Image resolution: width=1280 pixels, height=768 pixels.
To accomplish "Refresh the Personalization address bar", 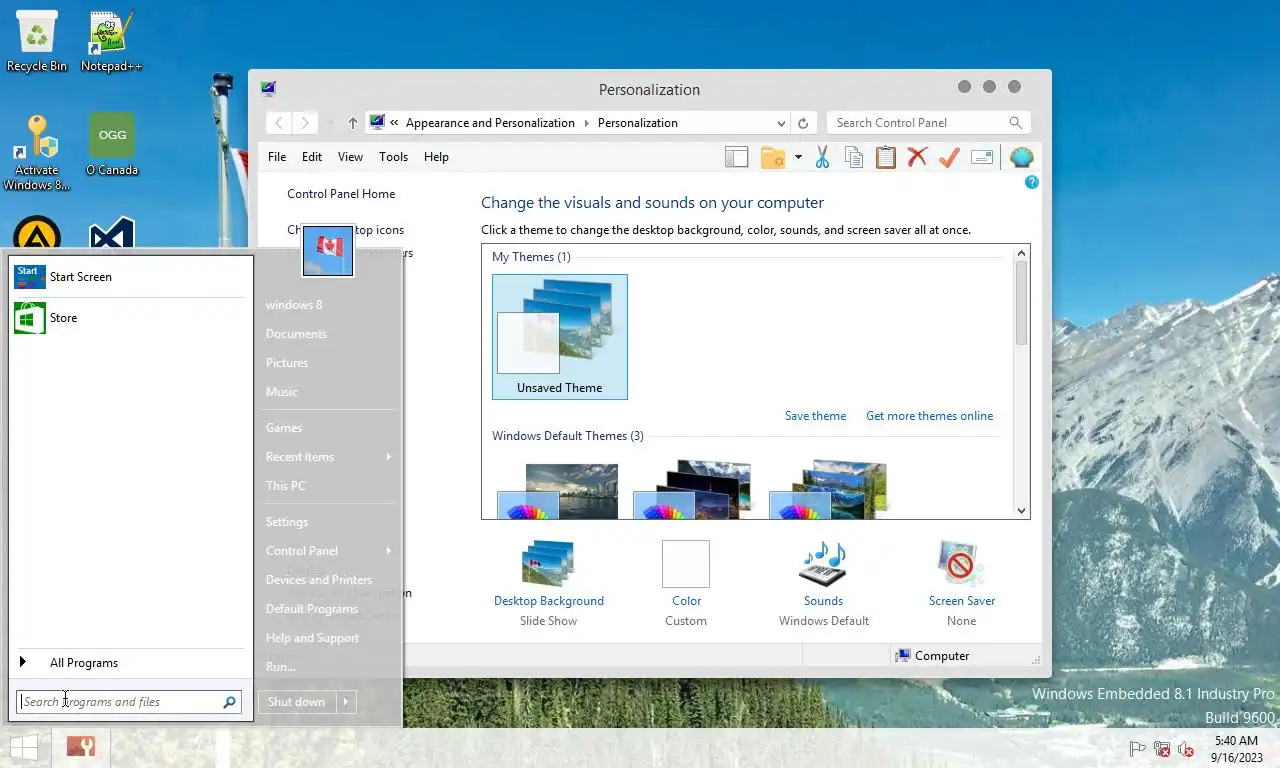I will point(802,123).
